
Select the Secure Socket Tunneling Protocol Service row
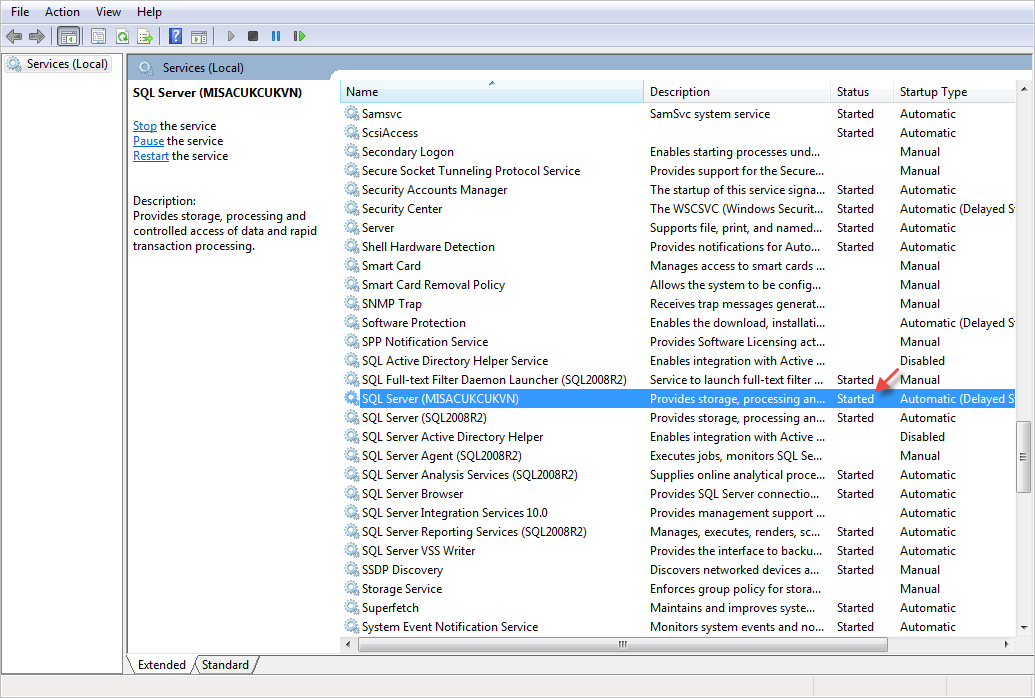tap(678, 171)
